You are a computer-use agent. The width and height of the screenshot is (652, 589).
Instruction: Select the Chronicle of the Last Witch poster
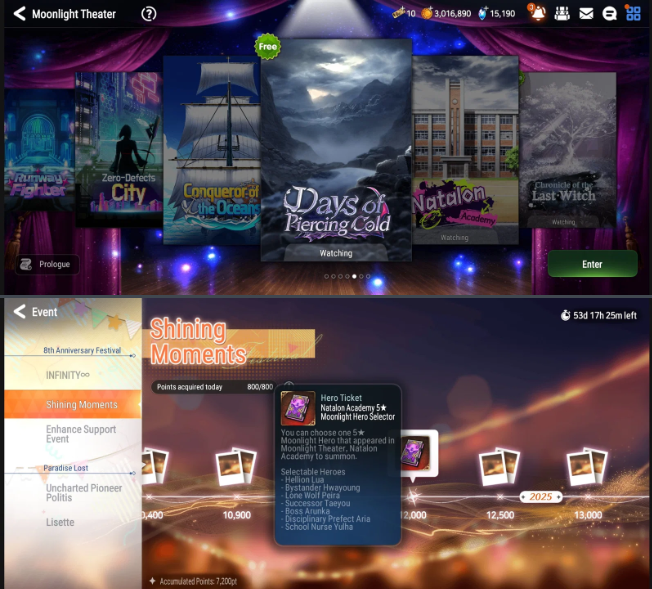pos(568,150)
